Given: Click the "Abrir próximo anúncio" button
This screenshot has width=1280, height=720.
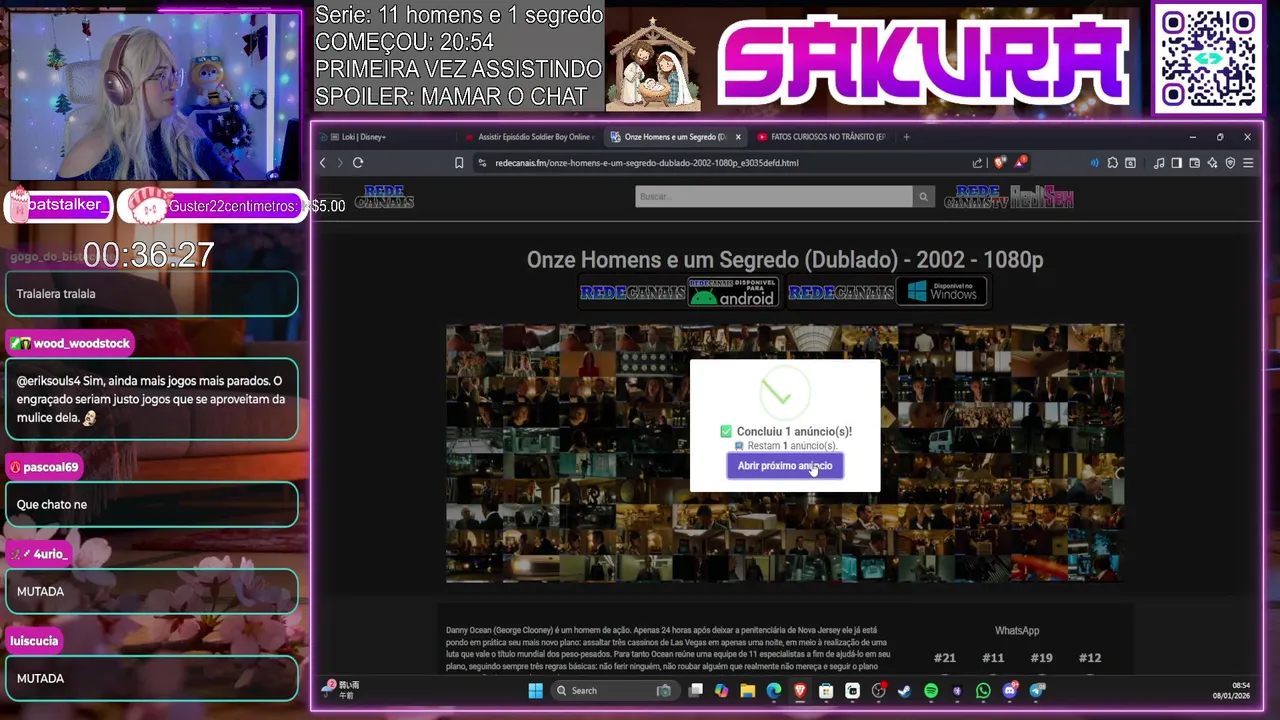Looking at the screenshot, I should click(x=785, y=466).
